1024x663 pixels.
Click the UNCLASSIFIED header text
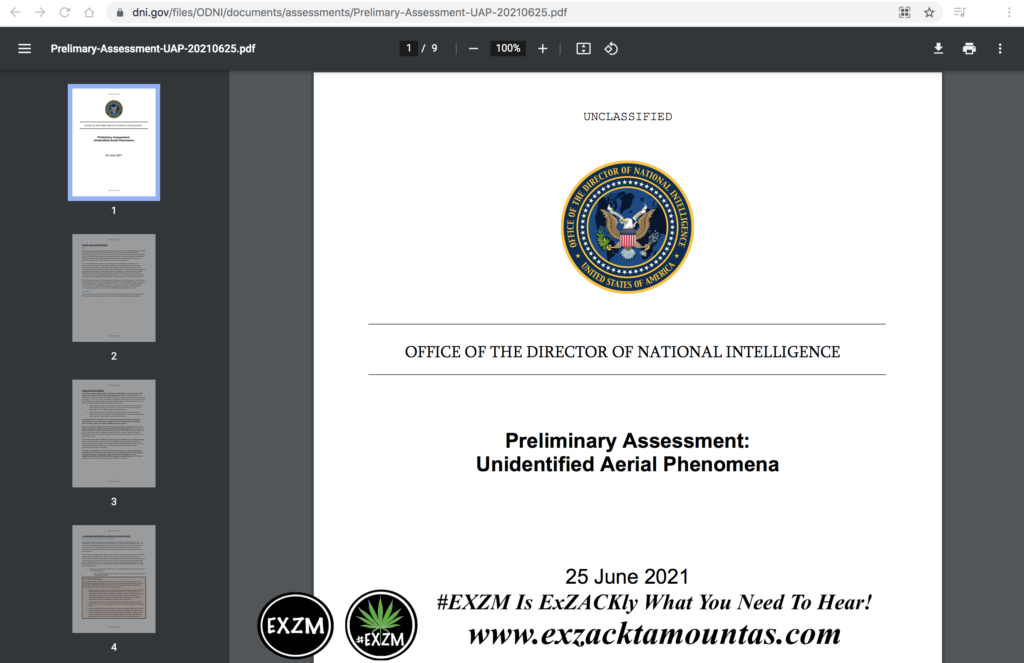(x=628, y=116)
